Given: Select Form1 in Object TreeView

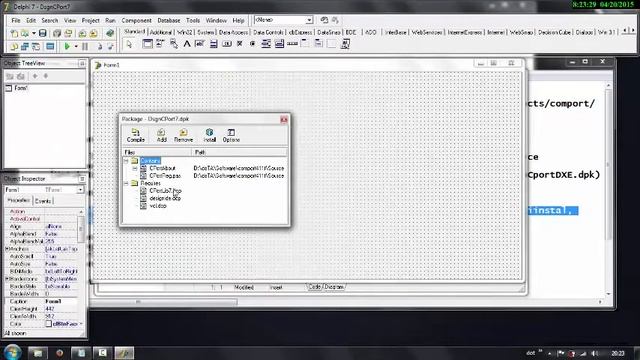Looking at the screenshot, I should 20,88.
